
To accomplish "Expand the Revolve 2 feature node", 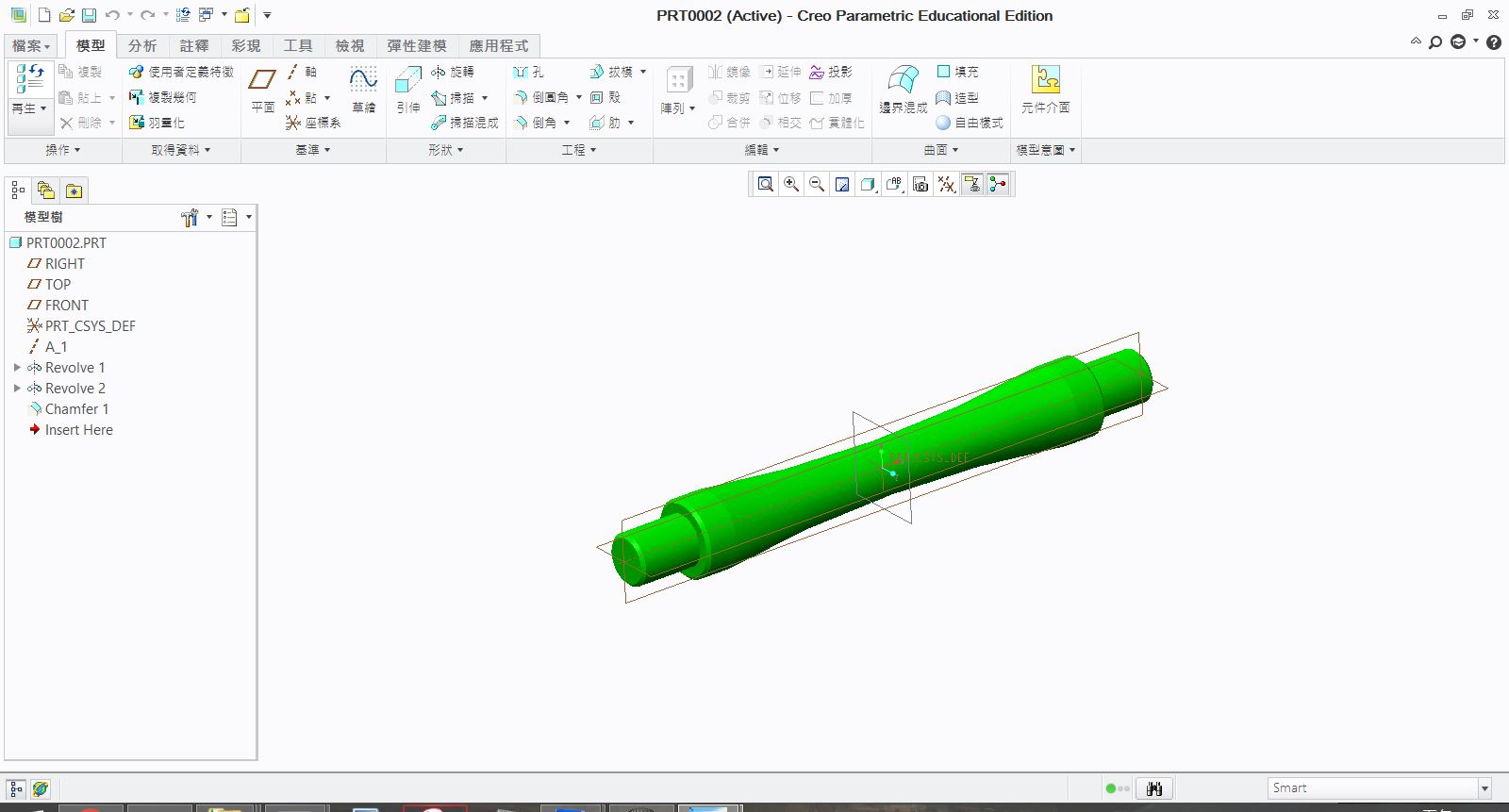I will pos(17,389).
